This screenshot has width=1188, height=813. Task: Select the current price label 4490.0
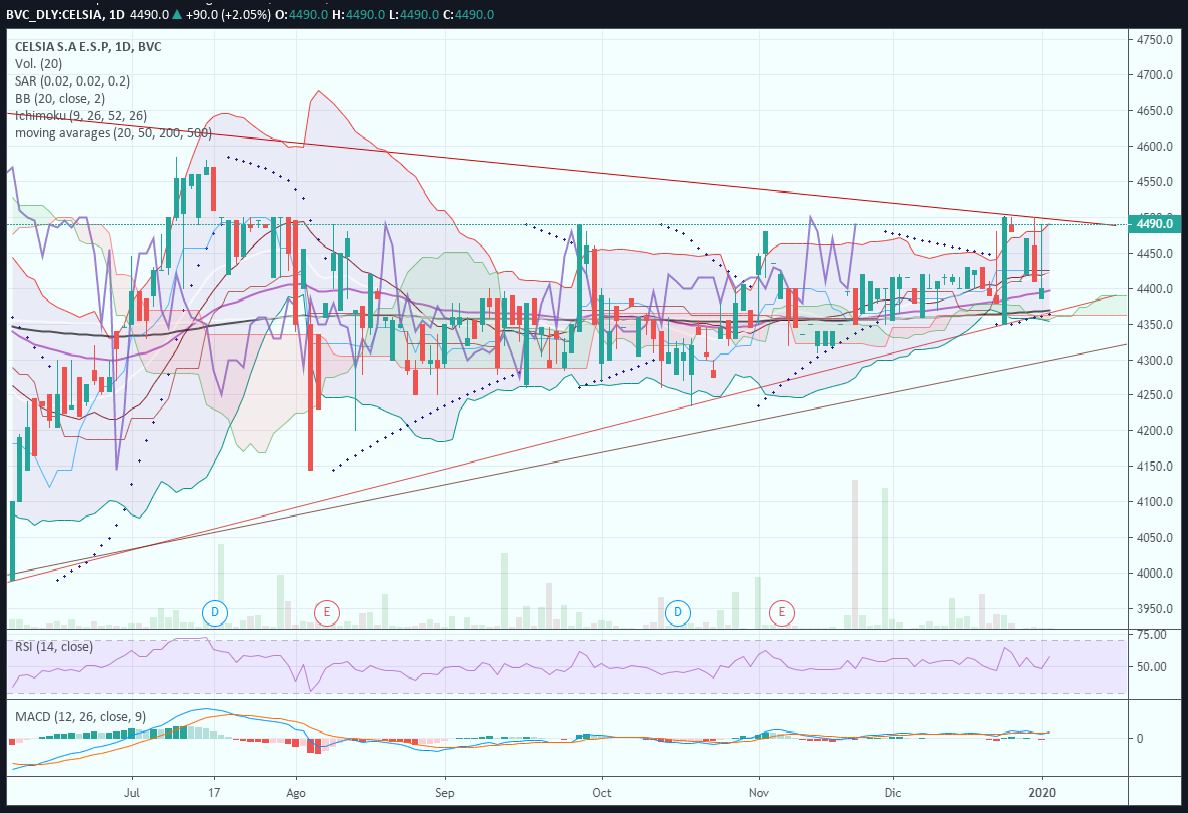tap(1155, 224)
